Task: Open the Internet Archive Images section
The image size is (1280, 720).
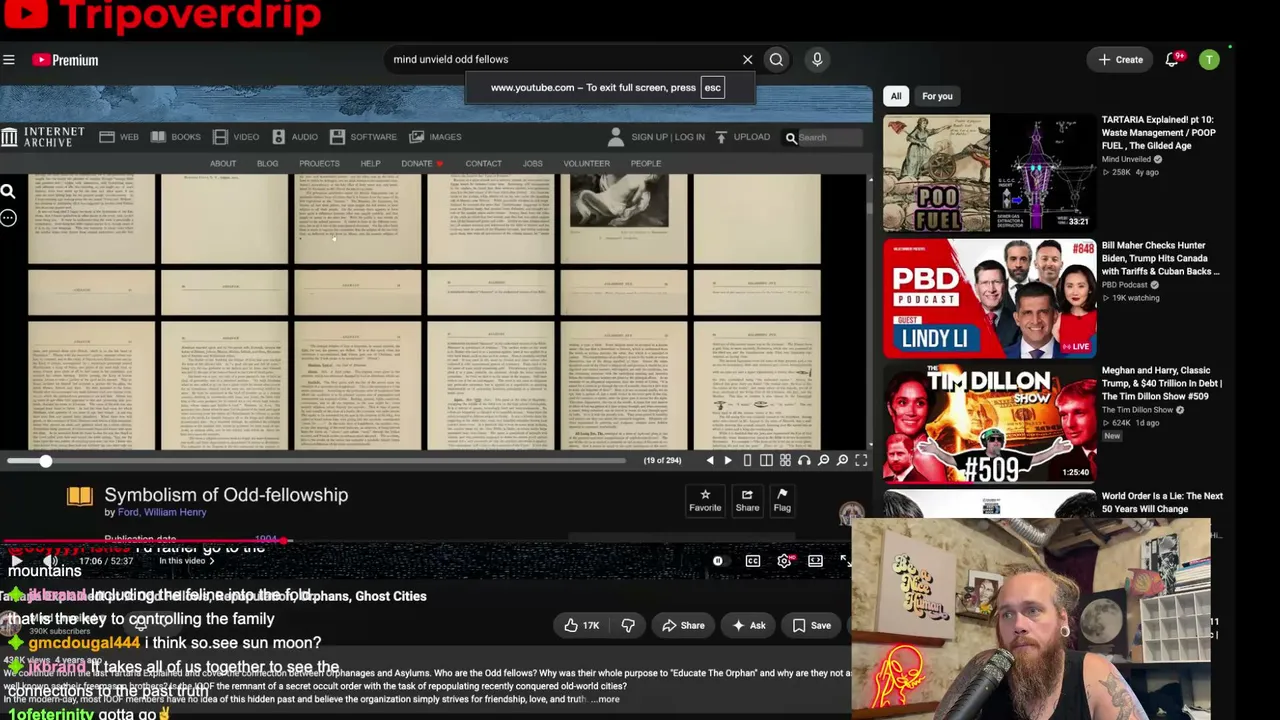Action: (436, 137)
